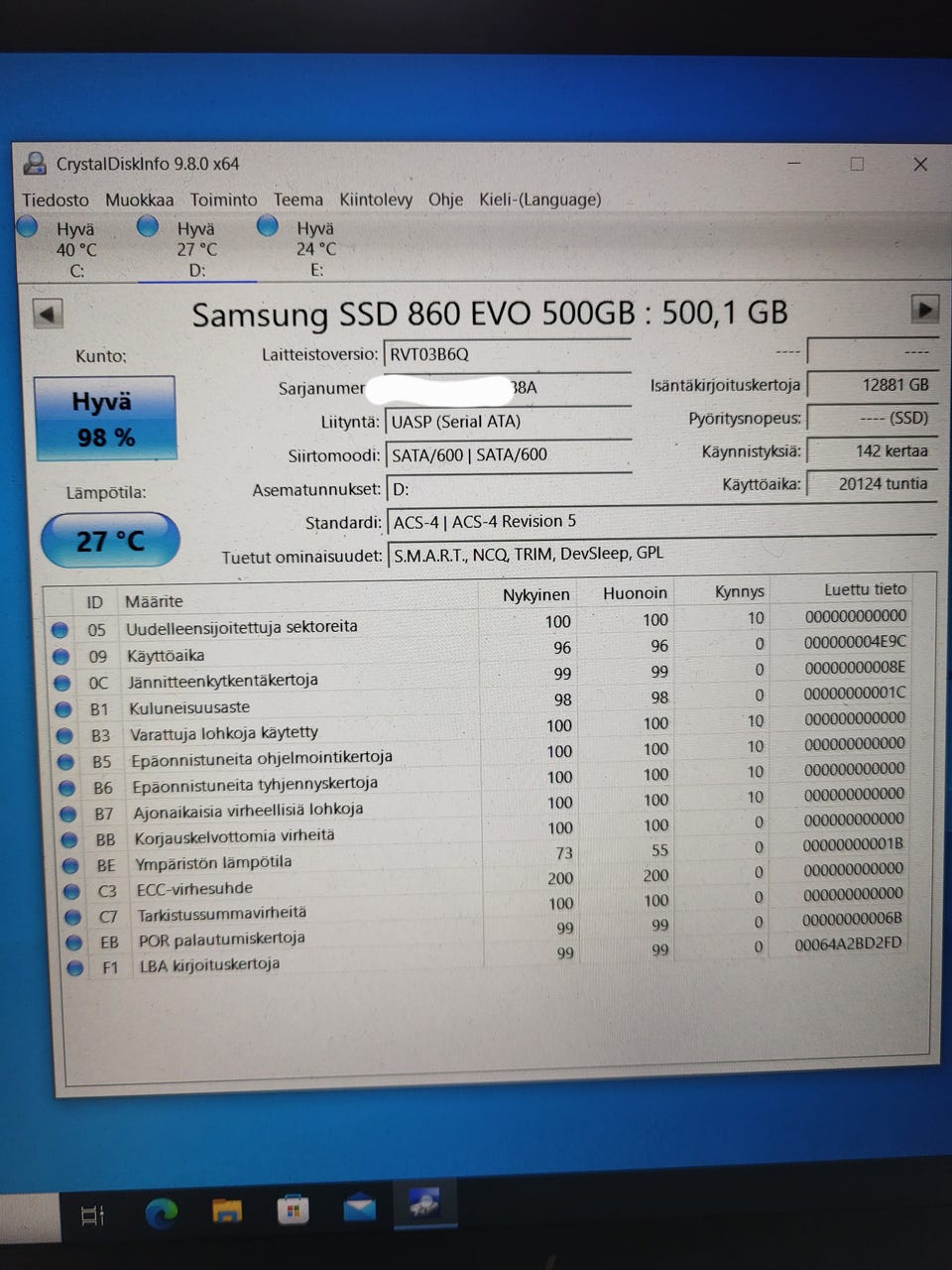Click the CrystalDiskInfo taskbar icon
952x1270 pixels.
(424, 1205)
